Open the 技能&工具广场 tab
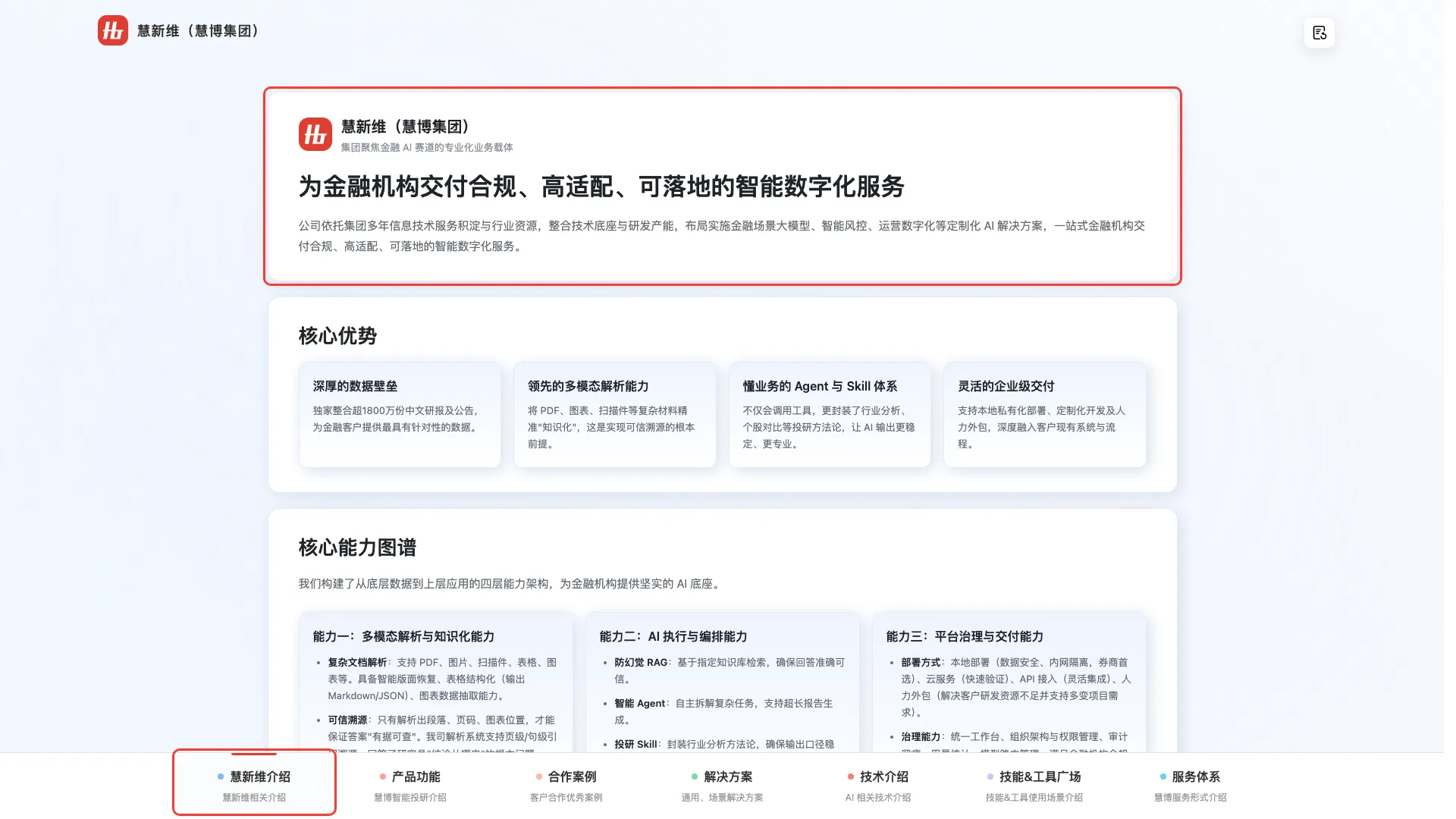Image resolution: width=1456 pixels, height=819 pixels. tap(1034, 786)
